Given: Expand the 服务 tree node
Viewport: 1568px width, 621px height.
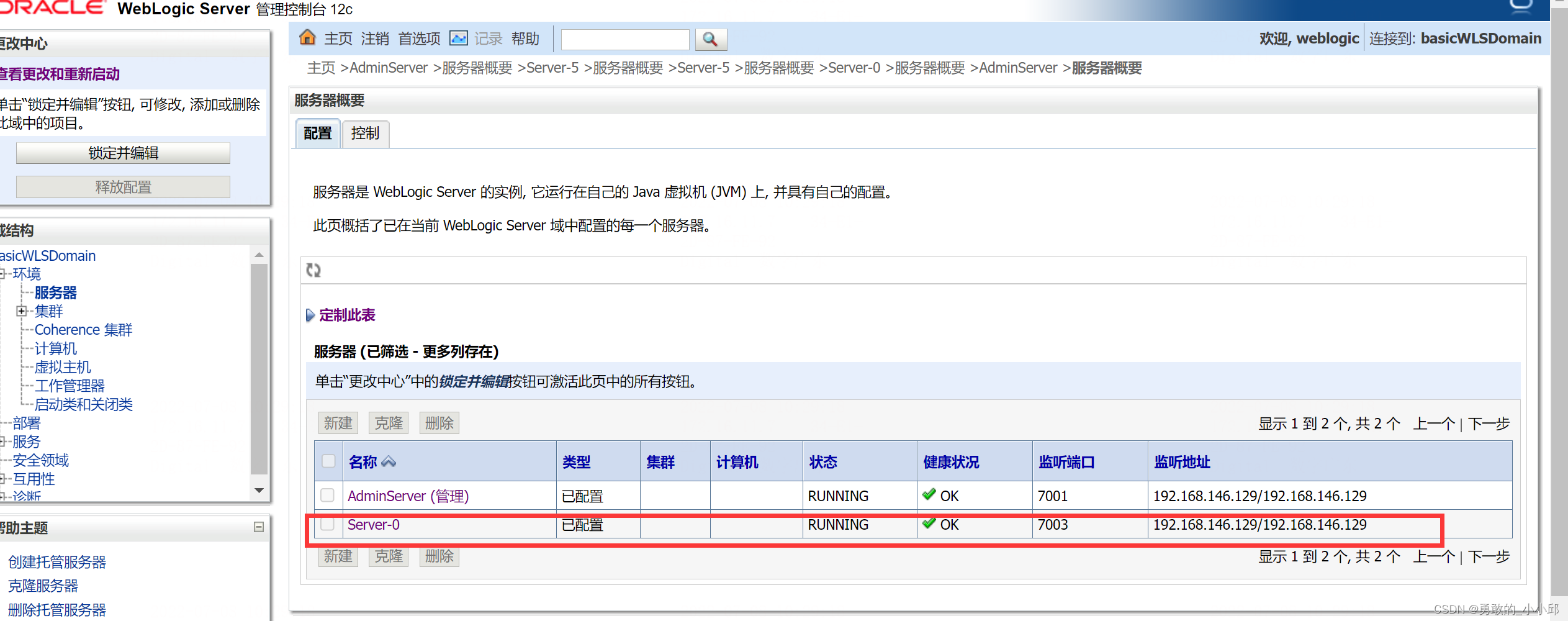Looking at the screenshot, I should [x=3, y=442].
